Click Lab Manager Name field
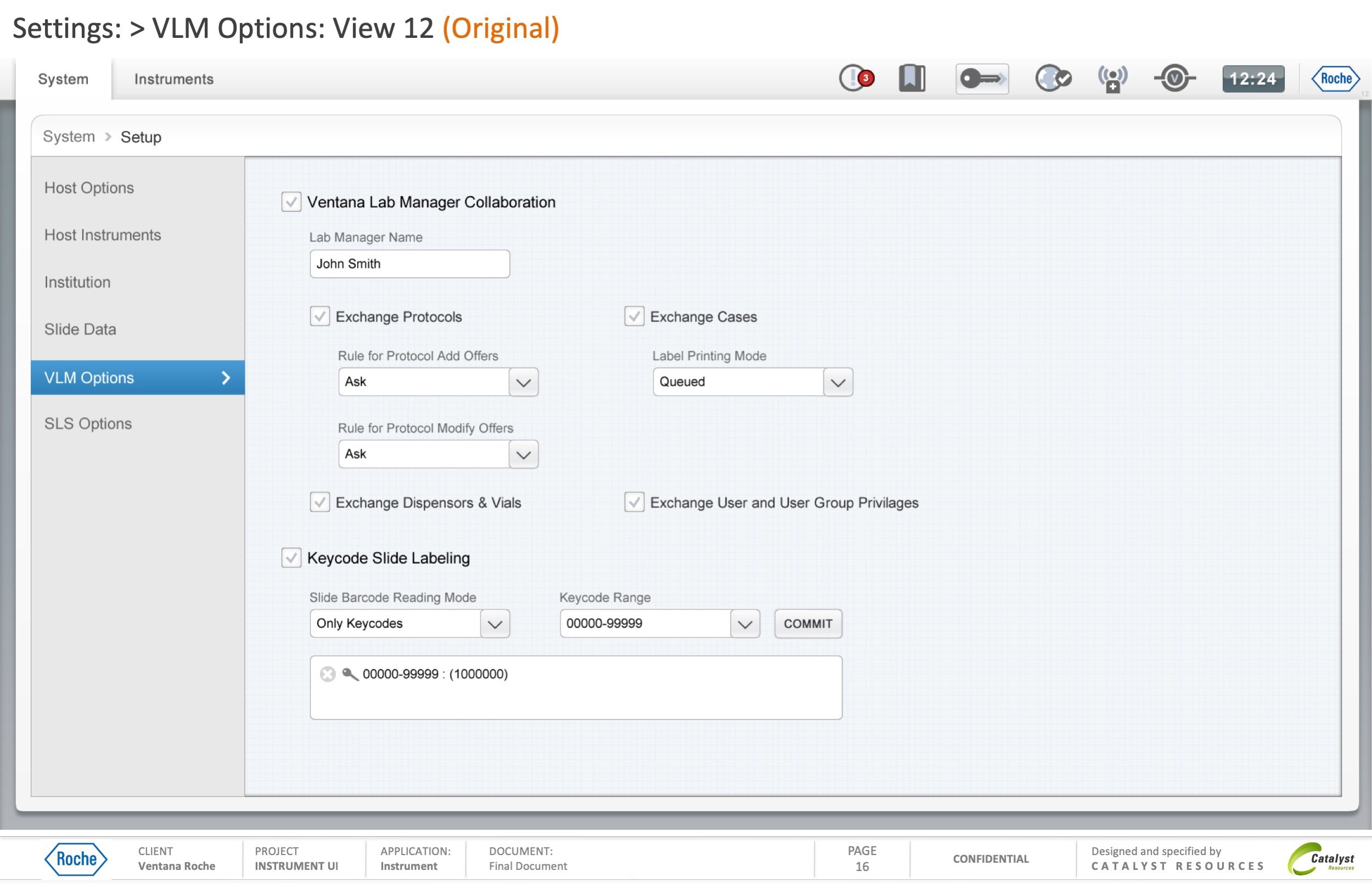Image resolution: width=1372 pixels, height=888 pixels. coord(410,264)
